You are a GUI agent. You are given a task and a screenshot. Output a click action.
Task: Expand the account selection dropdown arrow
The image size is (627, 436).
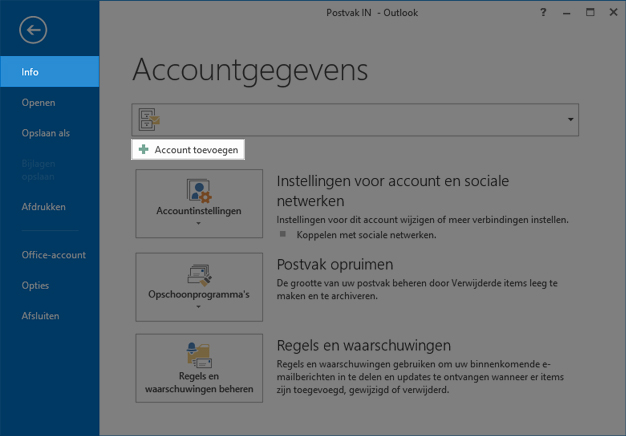pos(570,119)
